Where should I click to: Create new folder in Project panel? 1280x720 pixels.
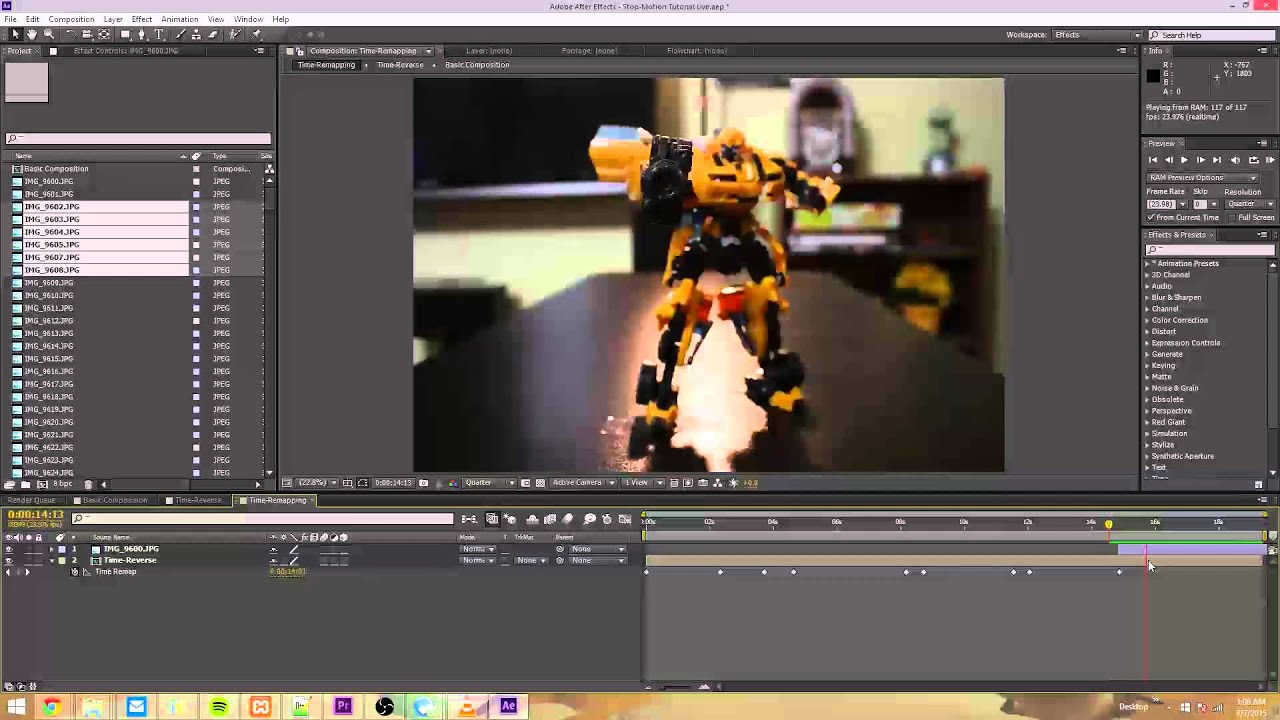[25, 485]
